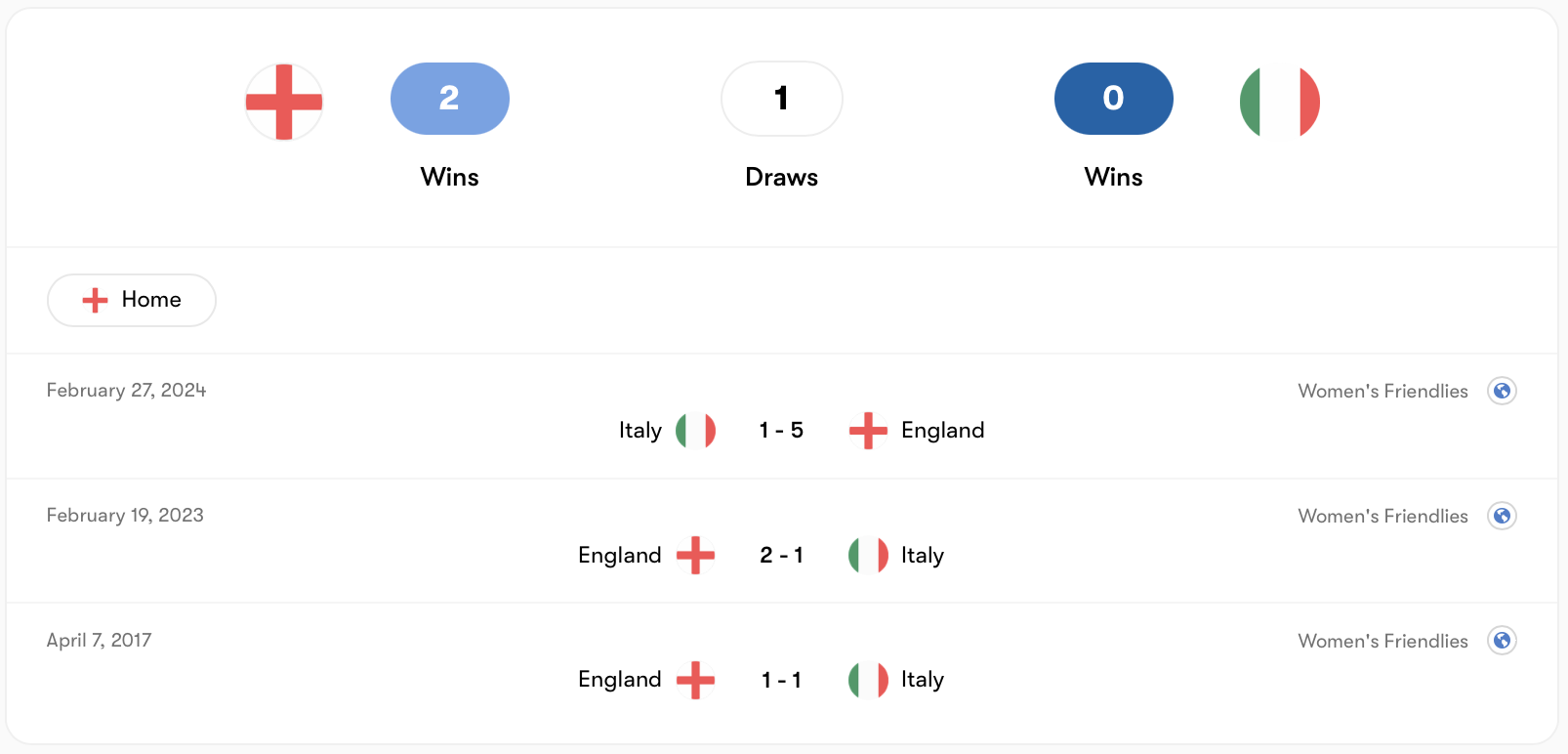Open the 1 - 1 England vs Italy score
This screenshot has height=754, width=1568.
pyautogui.click(x=781, y=680)
